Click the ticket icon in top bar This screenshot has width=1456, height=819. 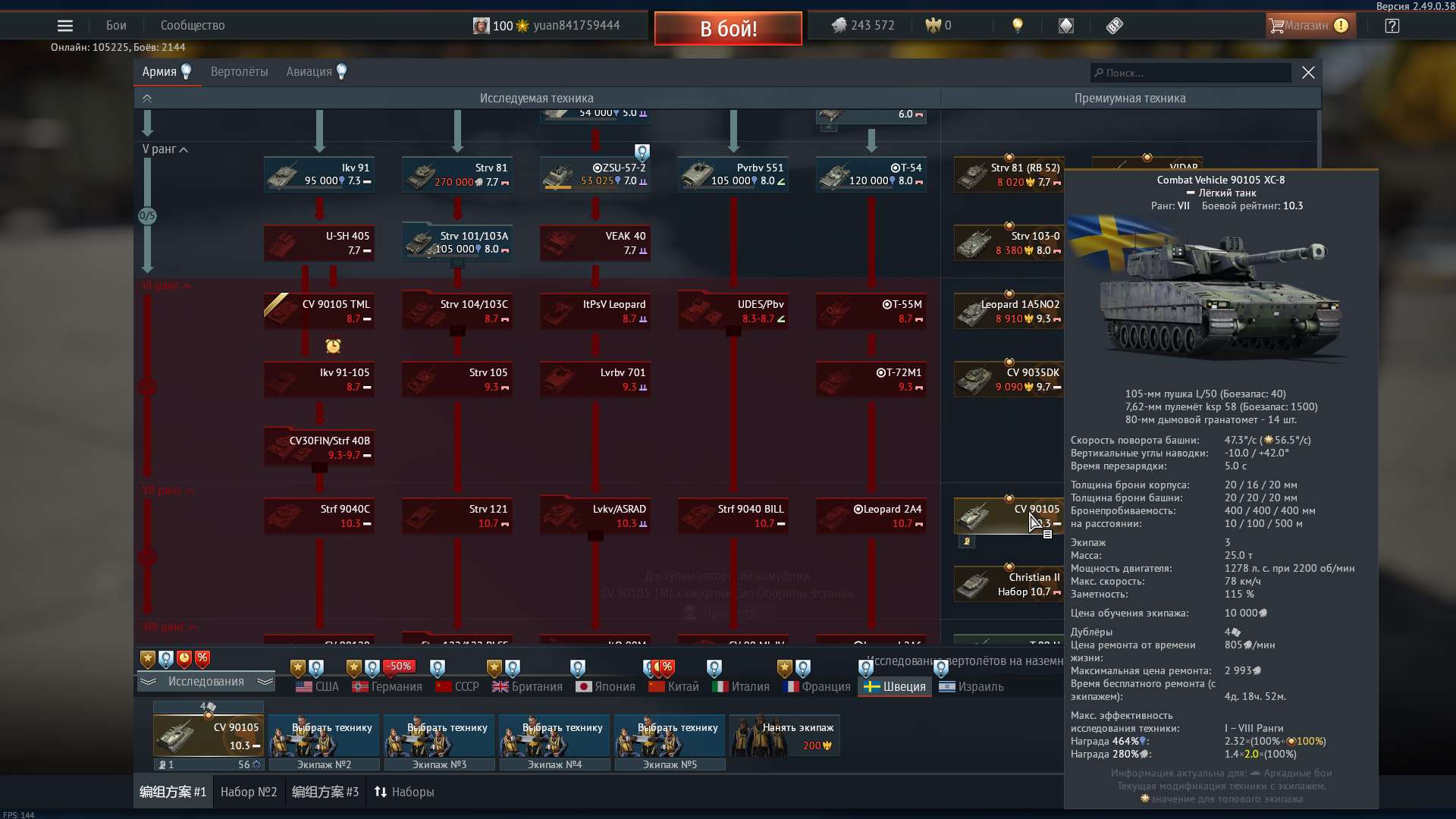[x=1114, y=26]
